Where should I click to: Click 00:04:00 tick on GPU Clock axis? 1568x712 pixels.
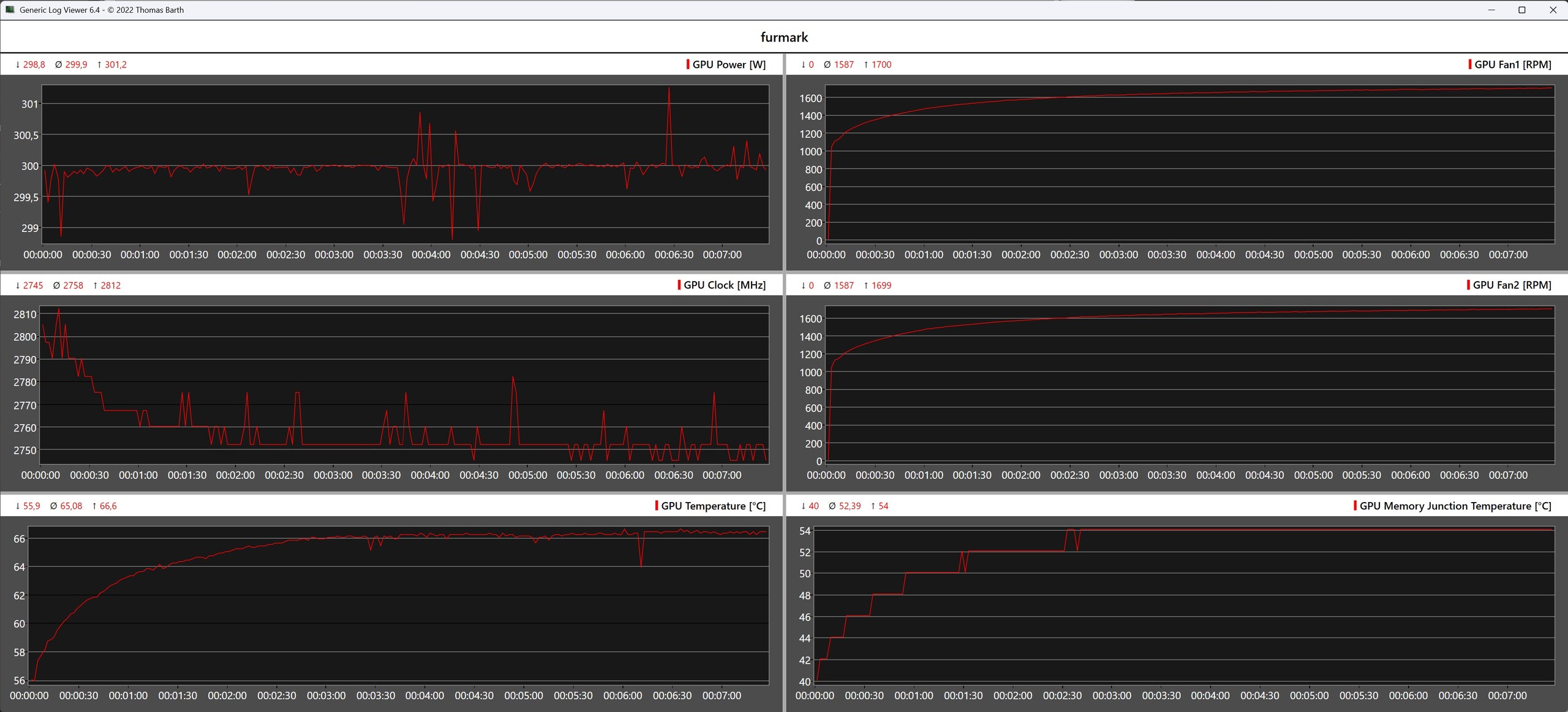point(430,474)
